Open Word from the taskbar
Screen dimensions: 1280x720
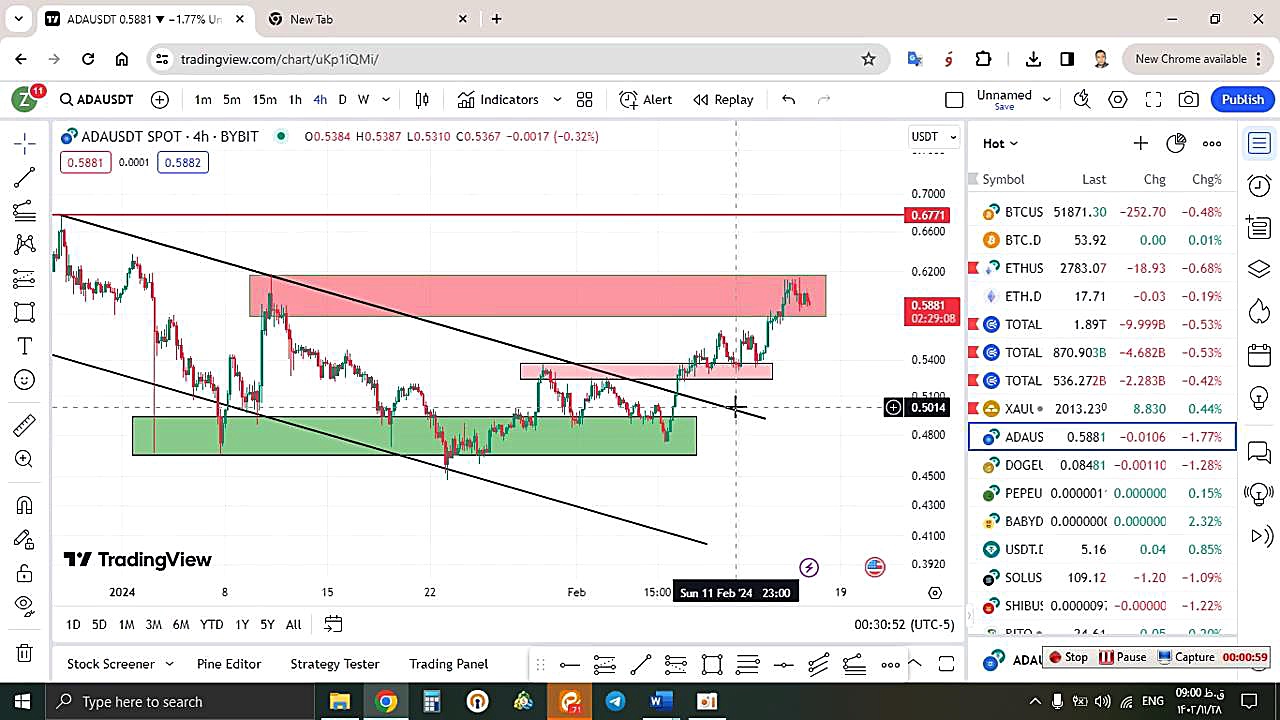click(x=660, y=701)
